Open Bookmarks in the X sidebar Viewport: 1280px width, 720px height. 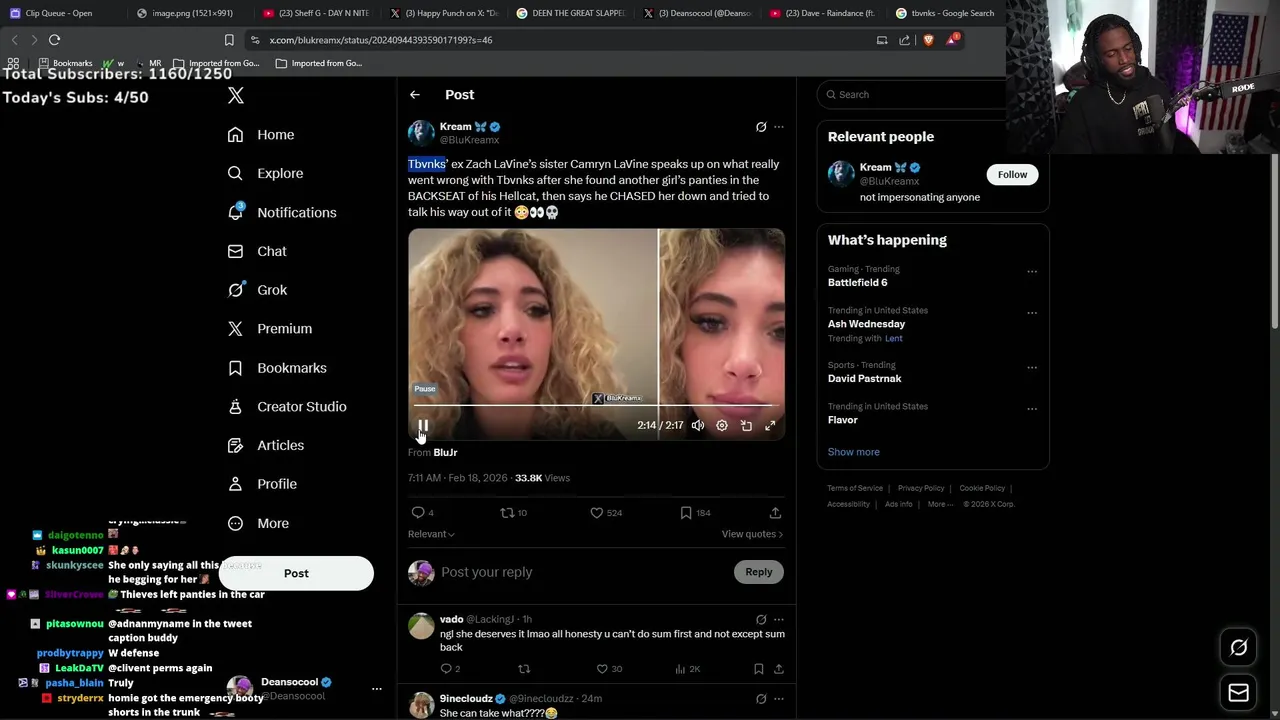(277, 368)
